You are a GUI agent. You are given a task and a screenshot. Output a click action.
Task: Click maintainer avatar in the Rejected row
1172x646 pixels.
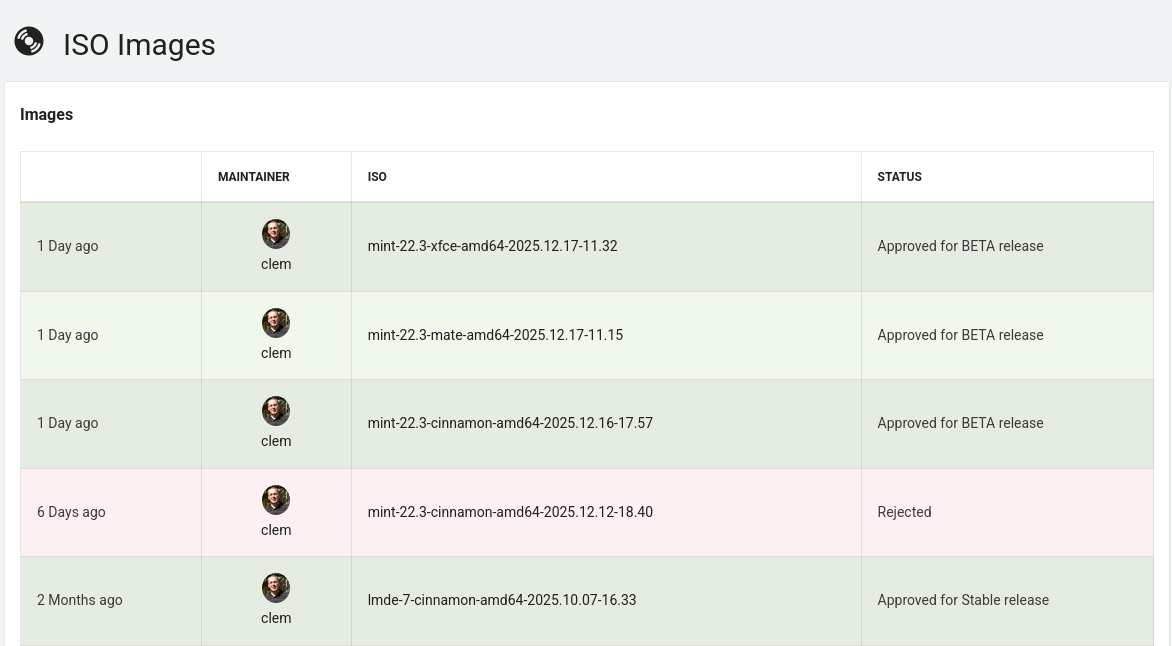(276, 500)
